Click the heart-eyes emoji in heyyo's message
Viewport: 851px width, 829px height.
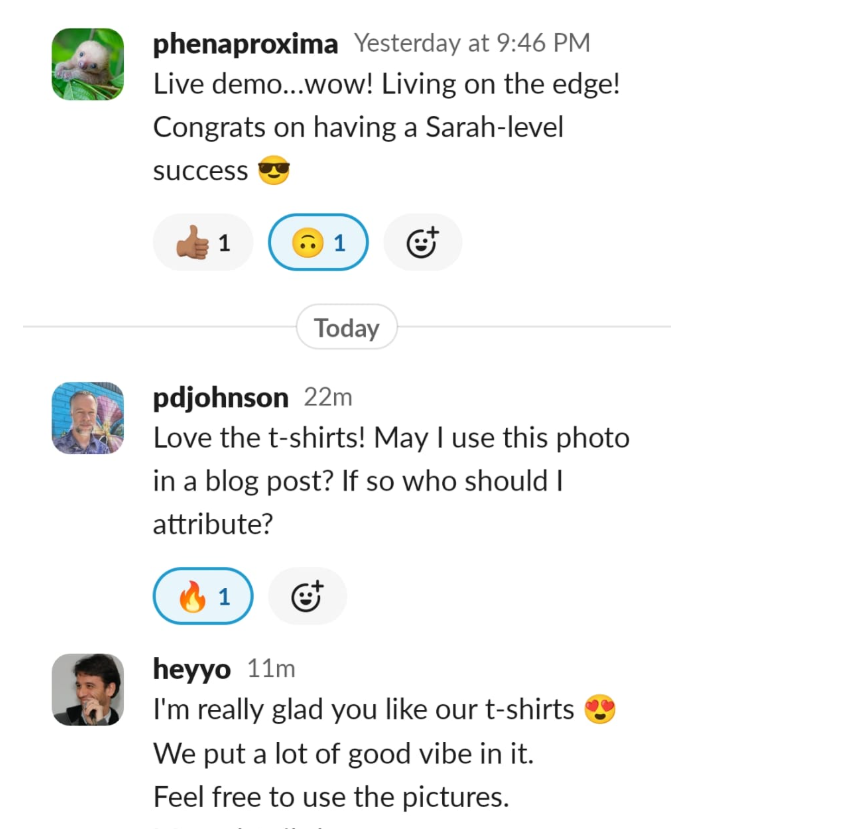(600, 711)
